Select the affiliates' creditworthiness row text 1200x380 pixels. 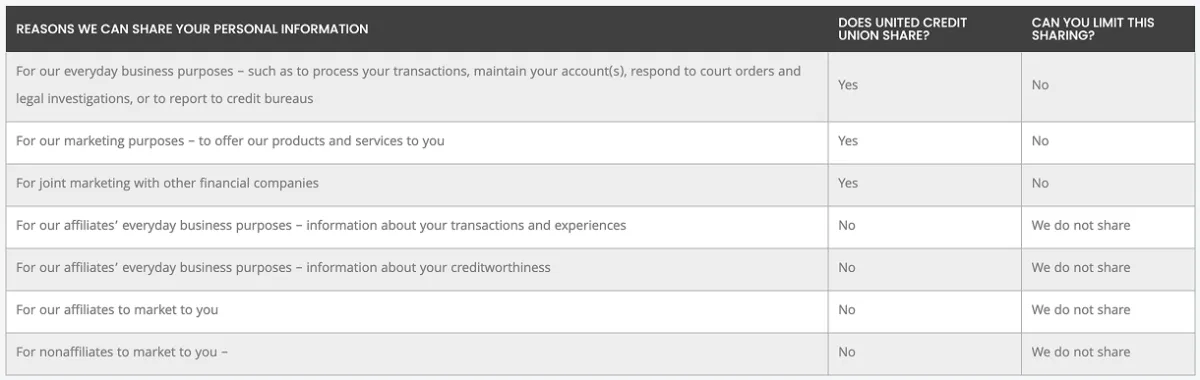(283, 267)
